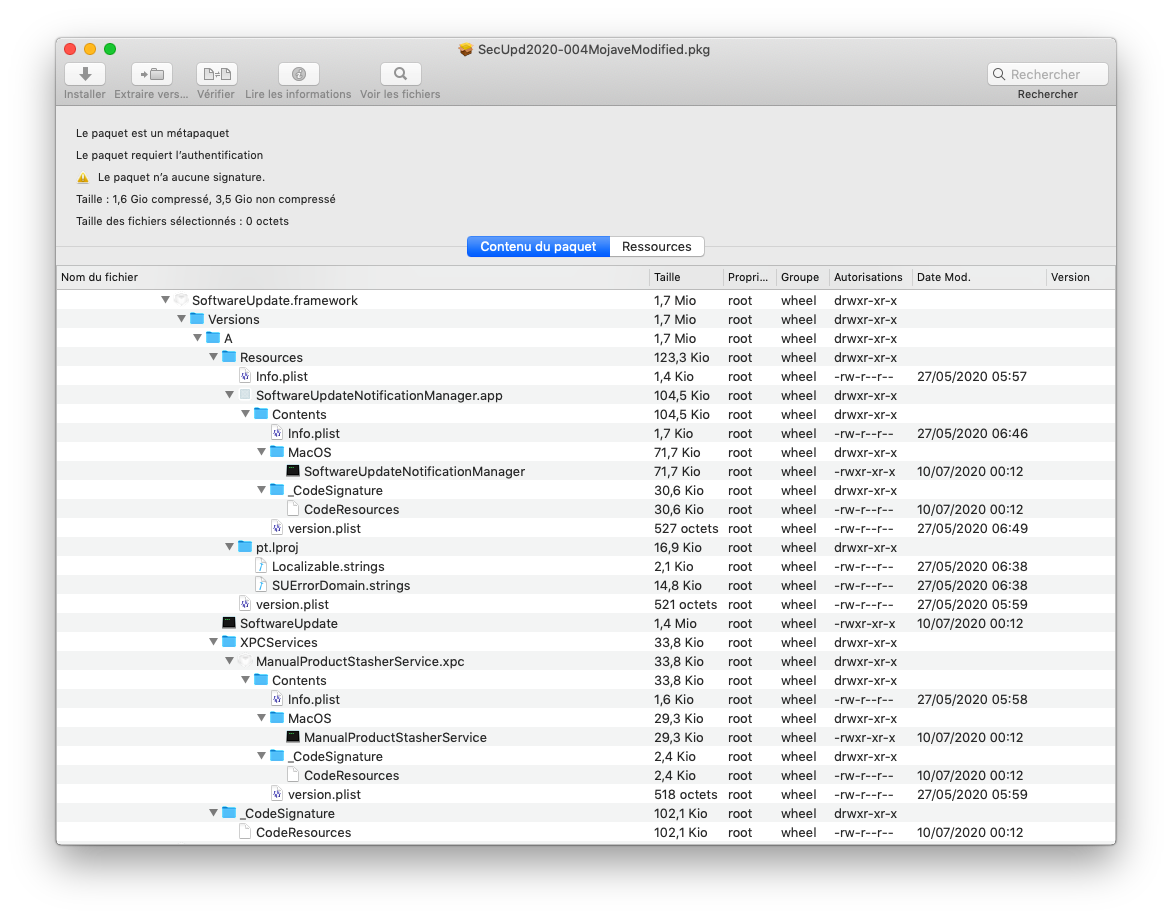This screenshot has height=919, width=1172.
Task: Sort by Taille column header
Action: tap(685, 277)
